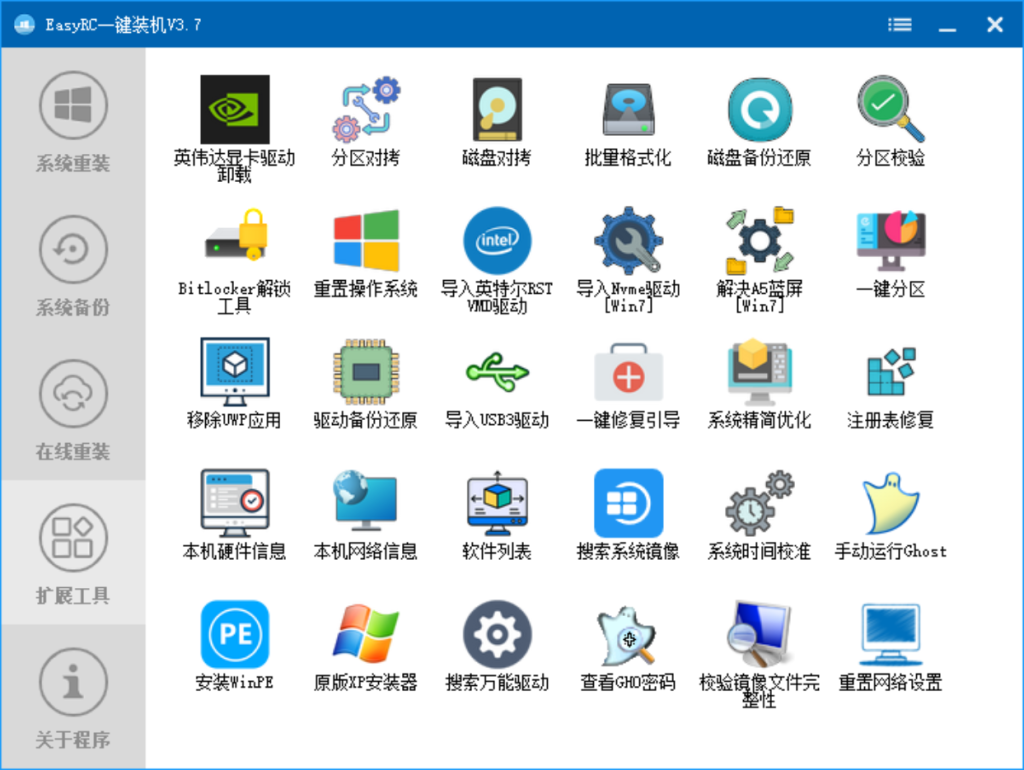
Task: Launch the UWP app remover (移除UWP应用)
Action: (234, 375)
